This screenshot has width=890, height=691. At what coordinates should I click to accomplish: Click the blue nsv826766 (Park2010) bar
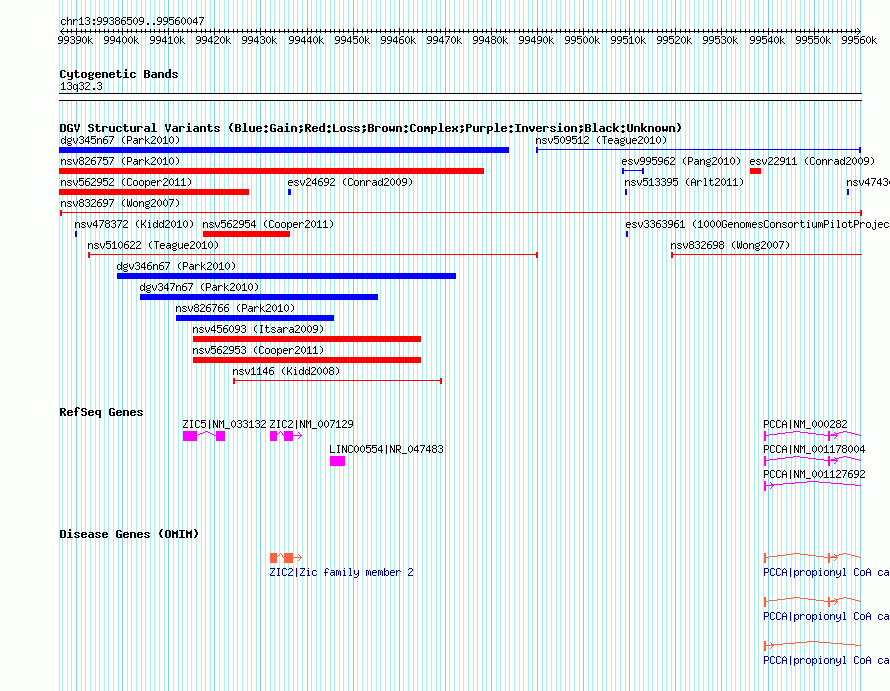(x=255, y=318)
